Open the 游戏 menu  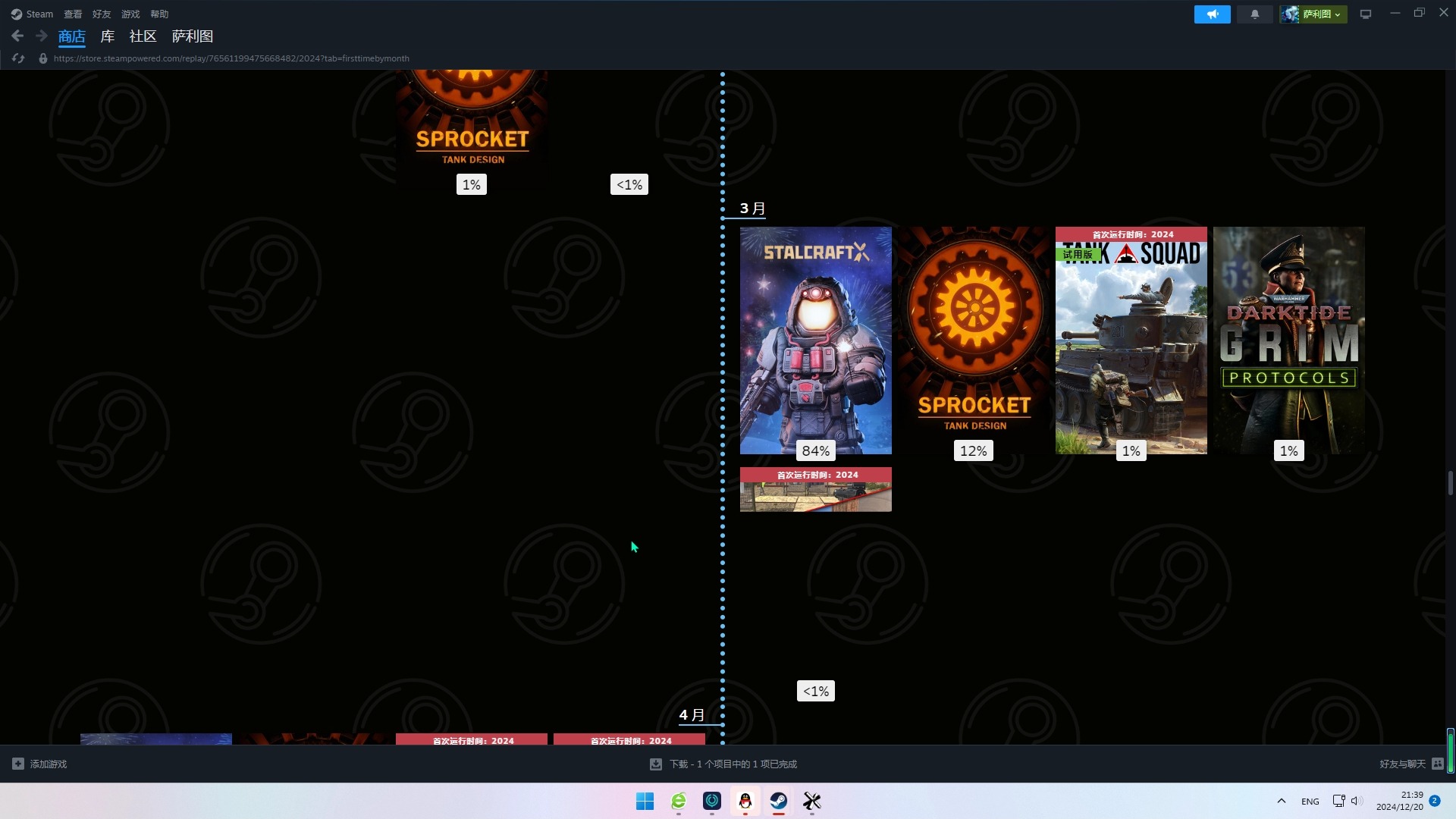click(130, 14)
